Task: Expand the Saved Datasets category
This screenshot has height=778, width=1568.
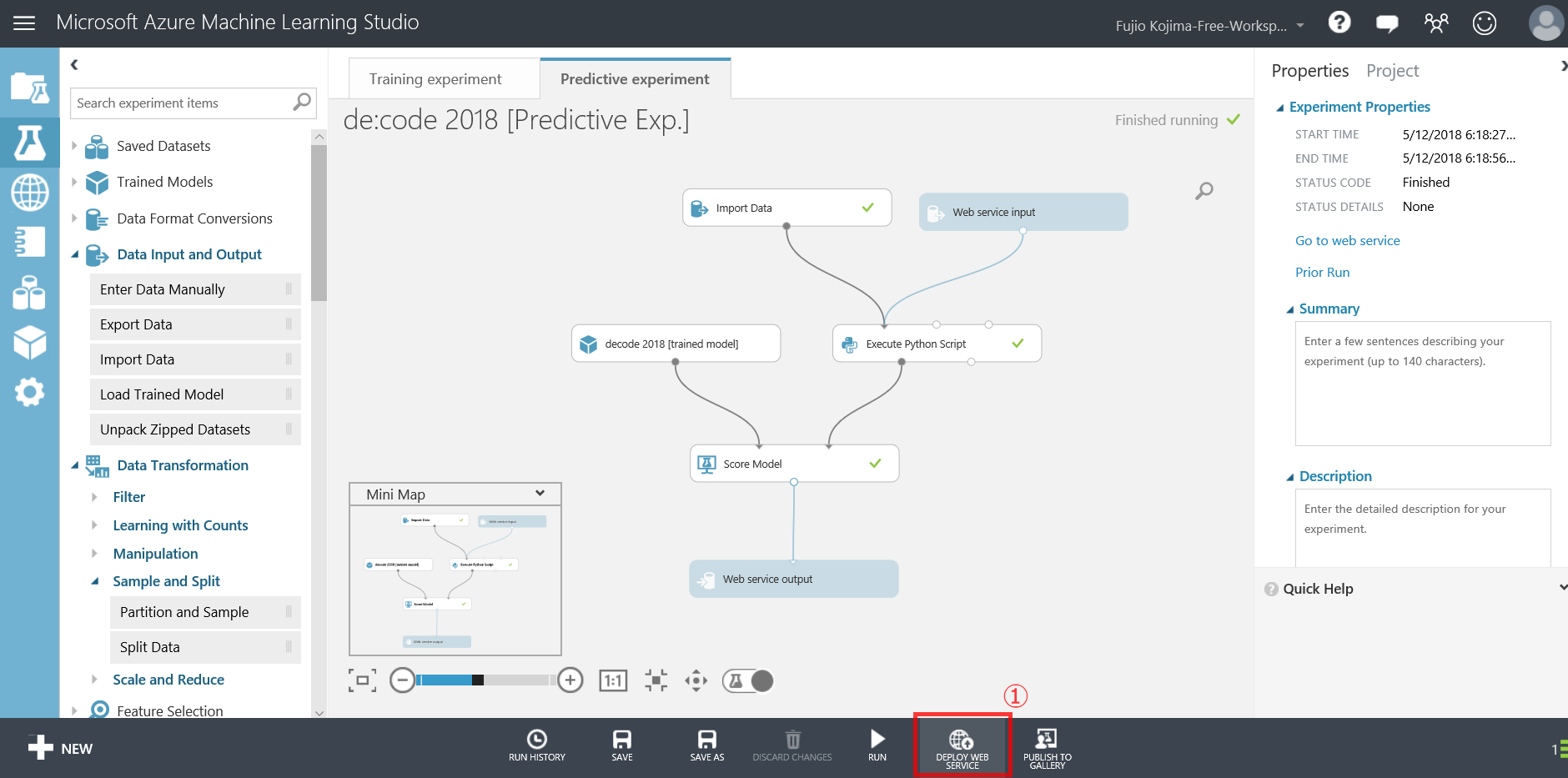Action: (x=74, y=146)
